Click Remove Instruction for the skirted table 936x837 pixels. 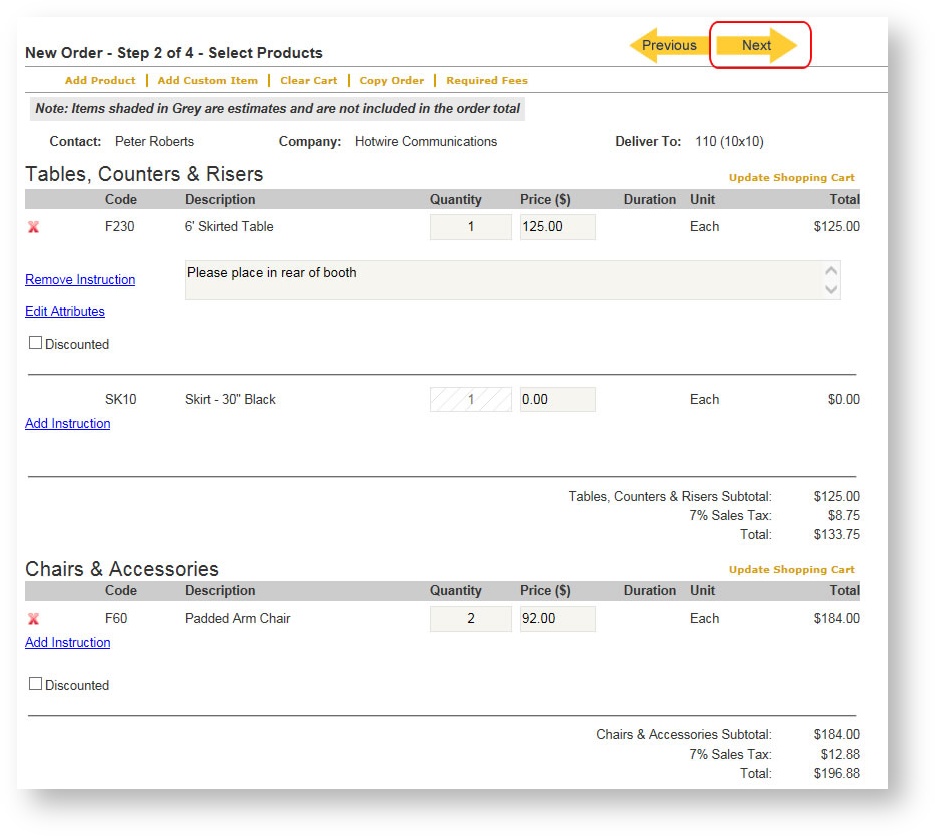click(x=80, y=279)
